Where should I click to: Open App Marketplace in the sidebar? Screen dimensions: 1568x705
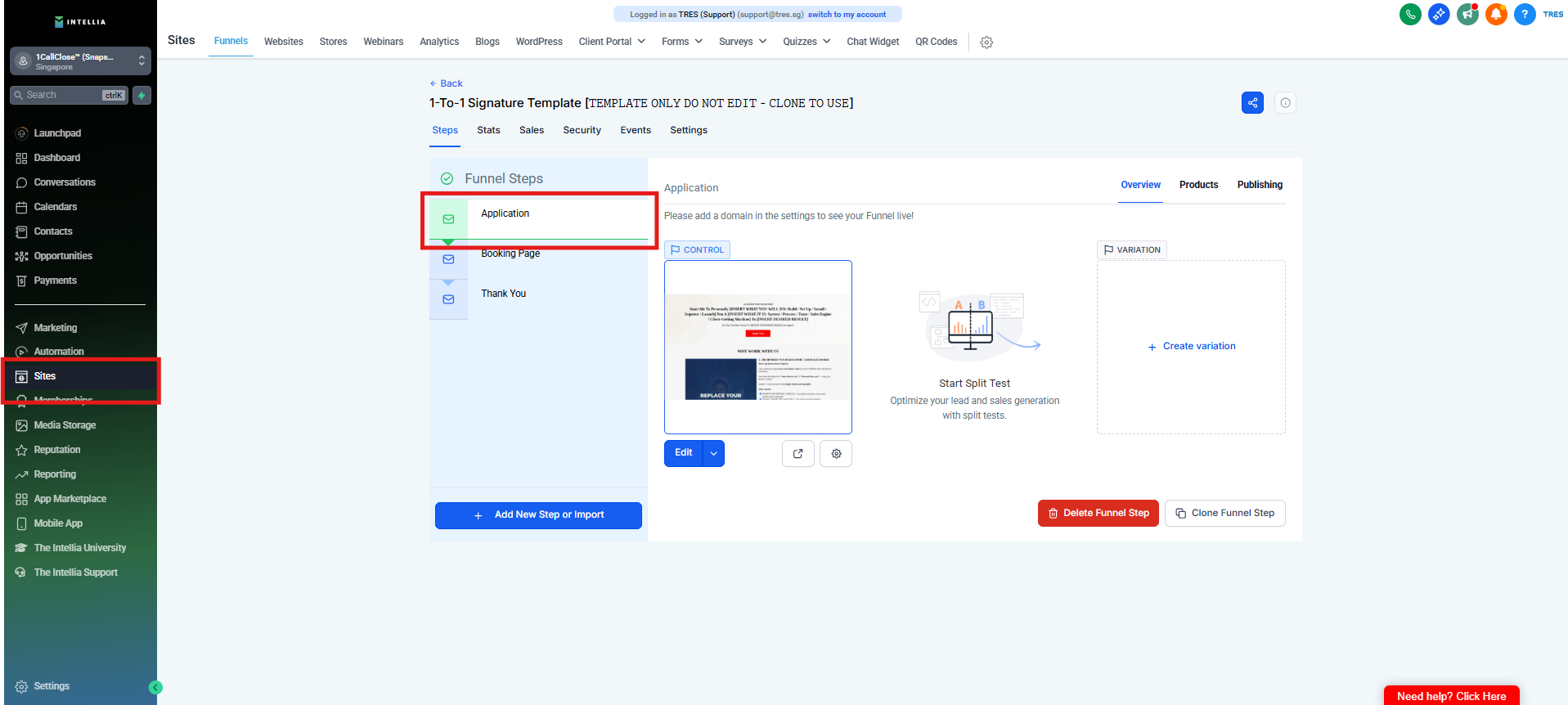pyautogui.click(x=70, y=499)
